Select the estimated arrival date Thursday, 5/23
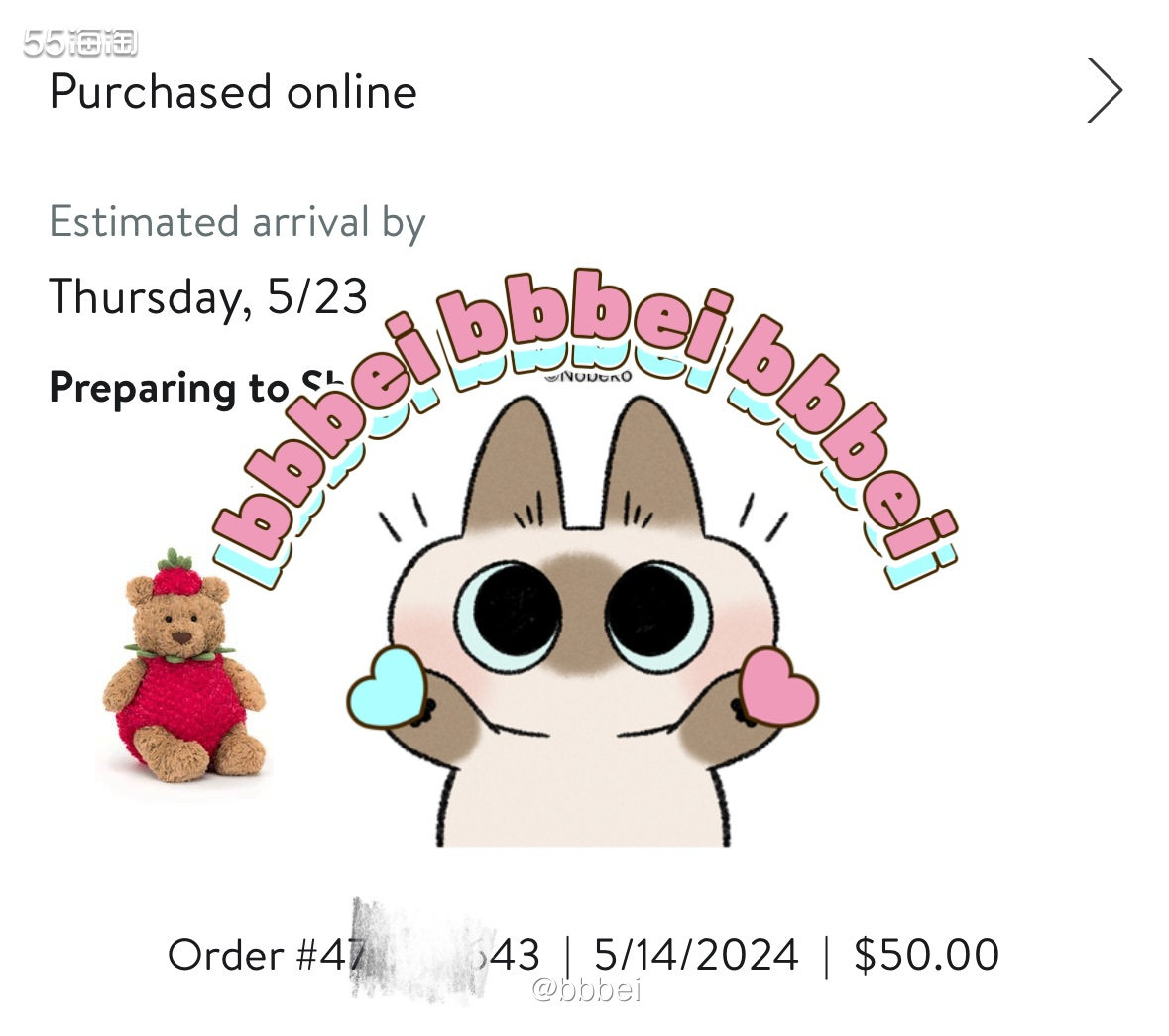 [x=208, y=294]
